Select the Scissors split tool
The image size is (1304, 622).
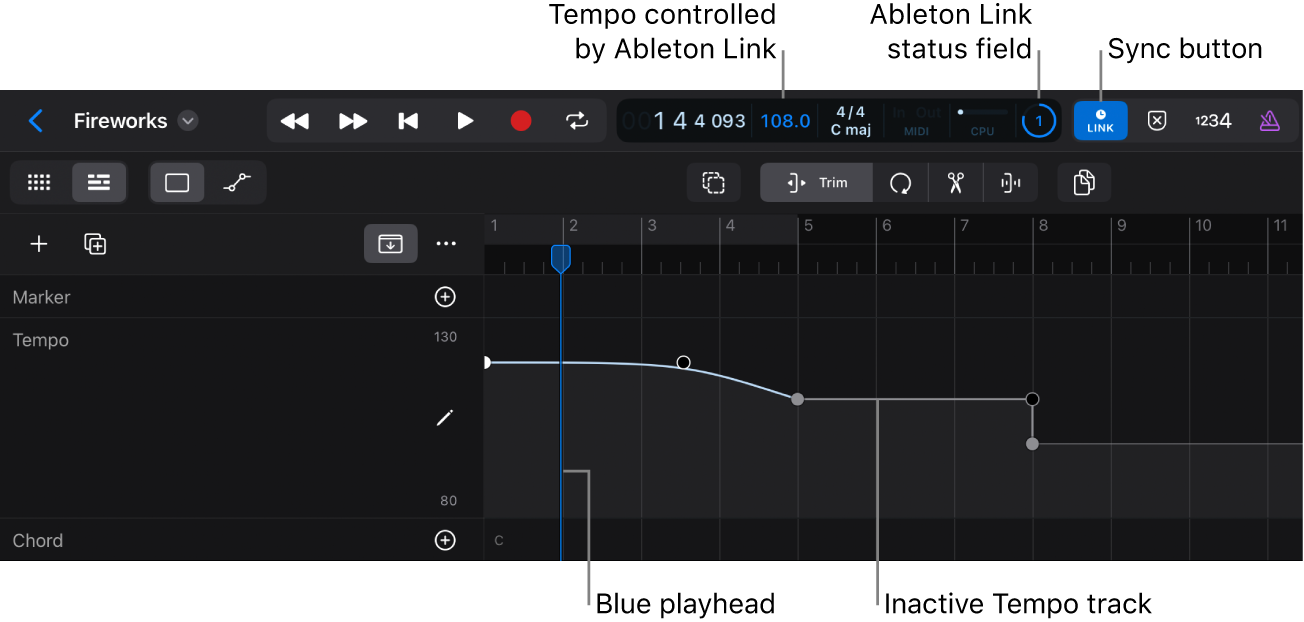click(x=955, y=182)
